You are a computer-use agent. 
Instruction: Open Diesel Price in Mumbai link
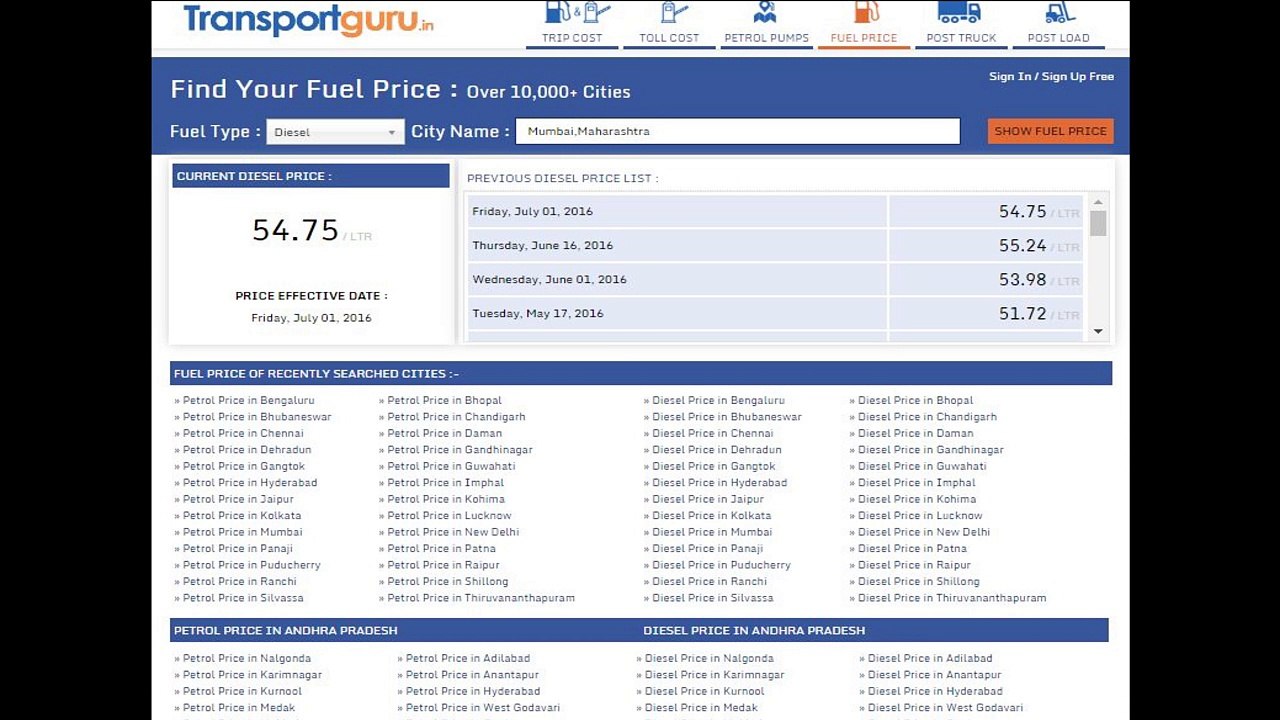712,532
